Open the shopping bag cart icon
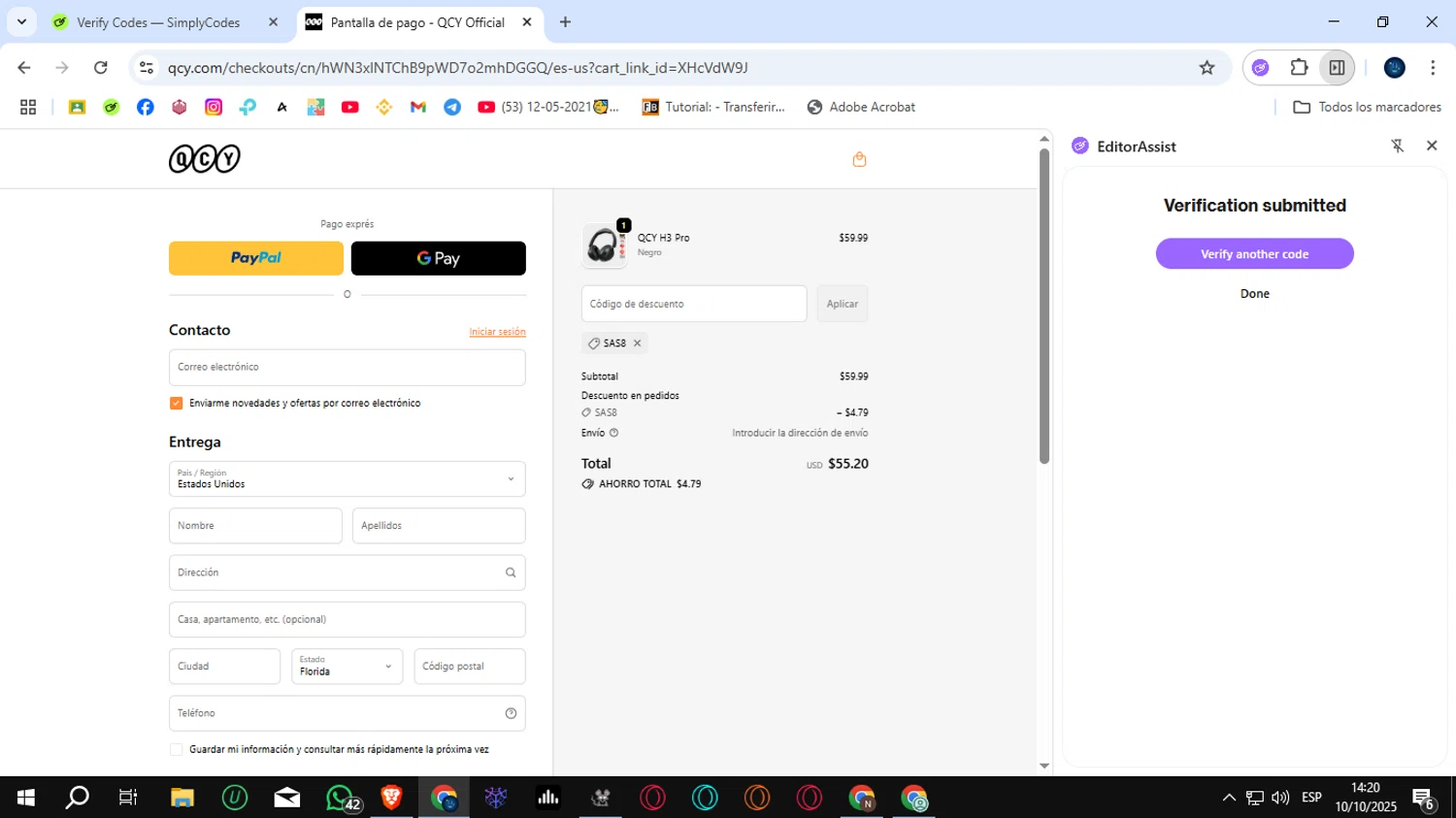 [859, 159]
